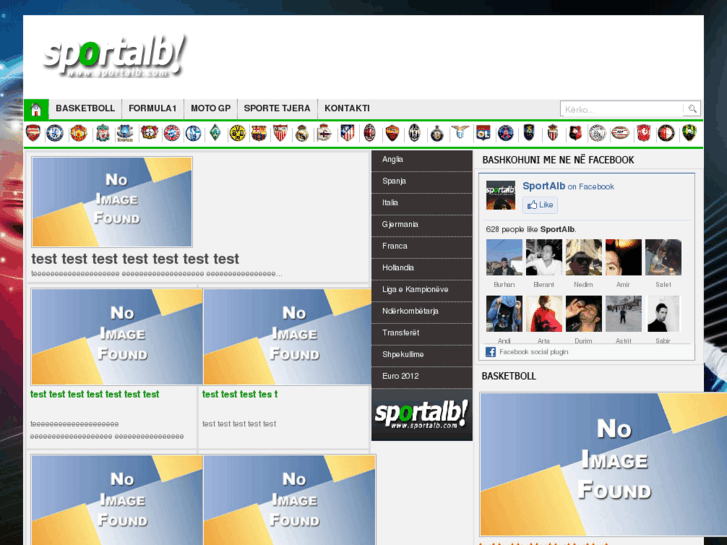Open green article 'test test test tes t'
727x545 pixels.
pyautogui.click(x=240, y=394)
